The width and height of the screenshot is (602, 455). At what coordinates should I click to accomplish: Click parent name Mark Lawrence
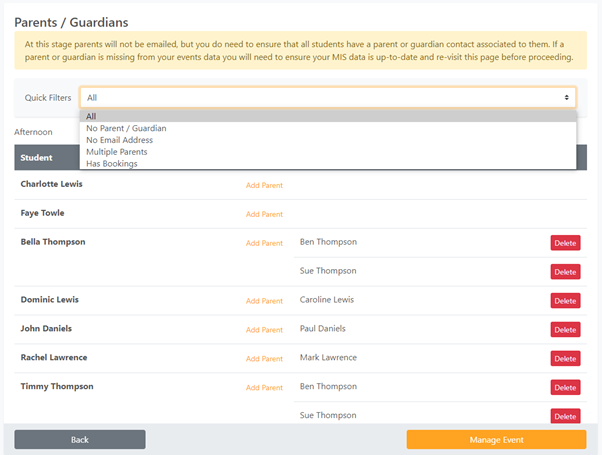328,357
